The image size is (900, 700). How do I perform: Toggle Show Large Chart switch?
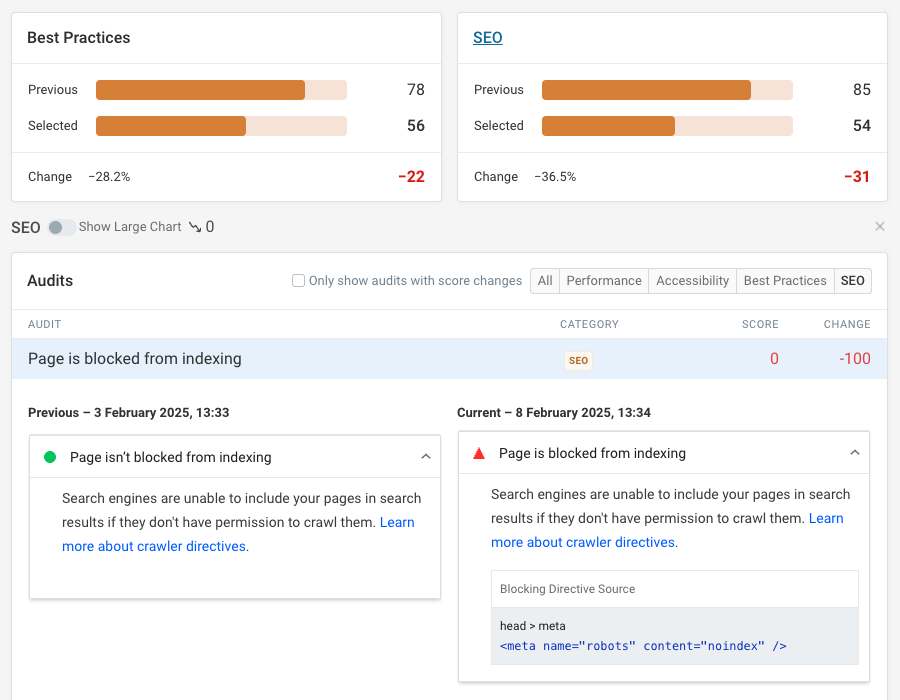coord(61,227)
